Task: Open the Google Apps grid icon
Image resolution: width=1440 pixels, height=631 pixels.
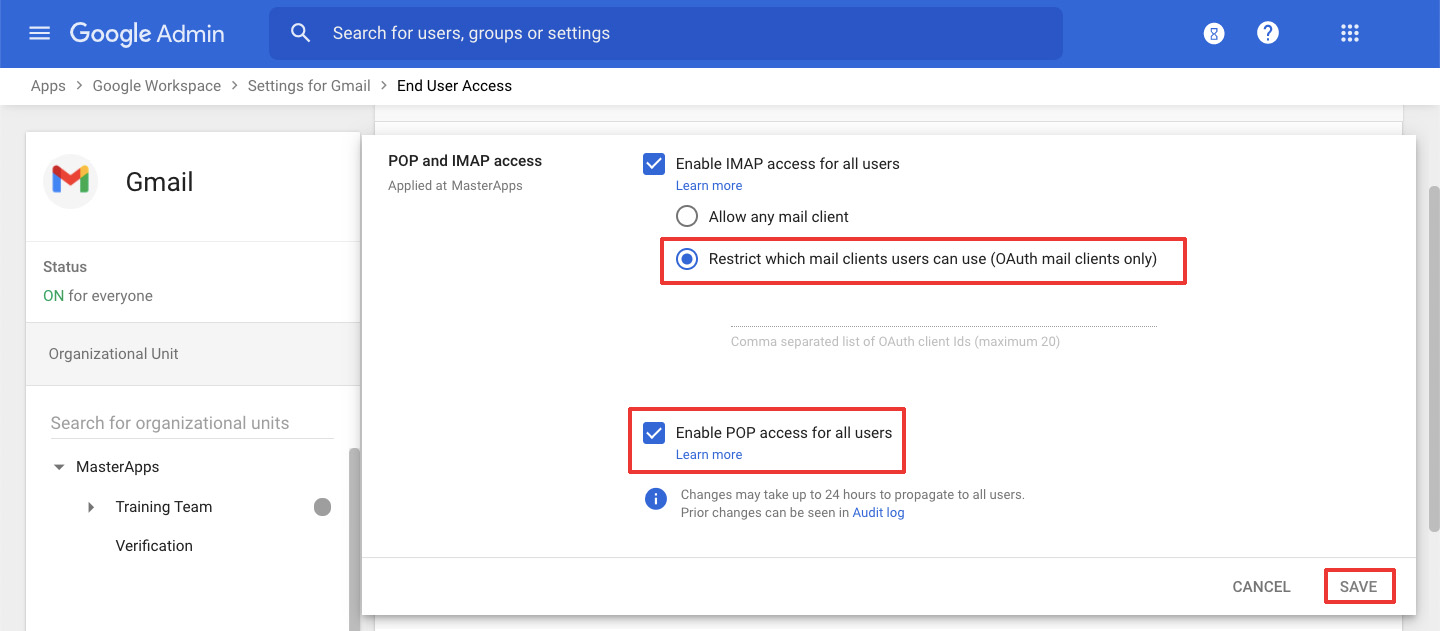Action: pos(1350,32)
